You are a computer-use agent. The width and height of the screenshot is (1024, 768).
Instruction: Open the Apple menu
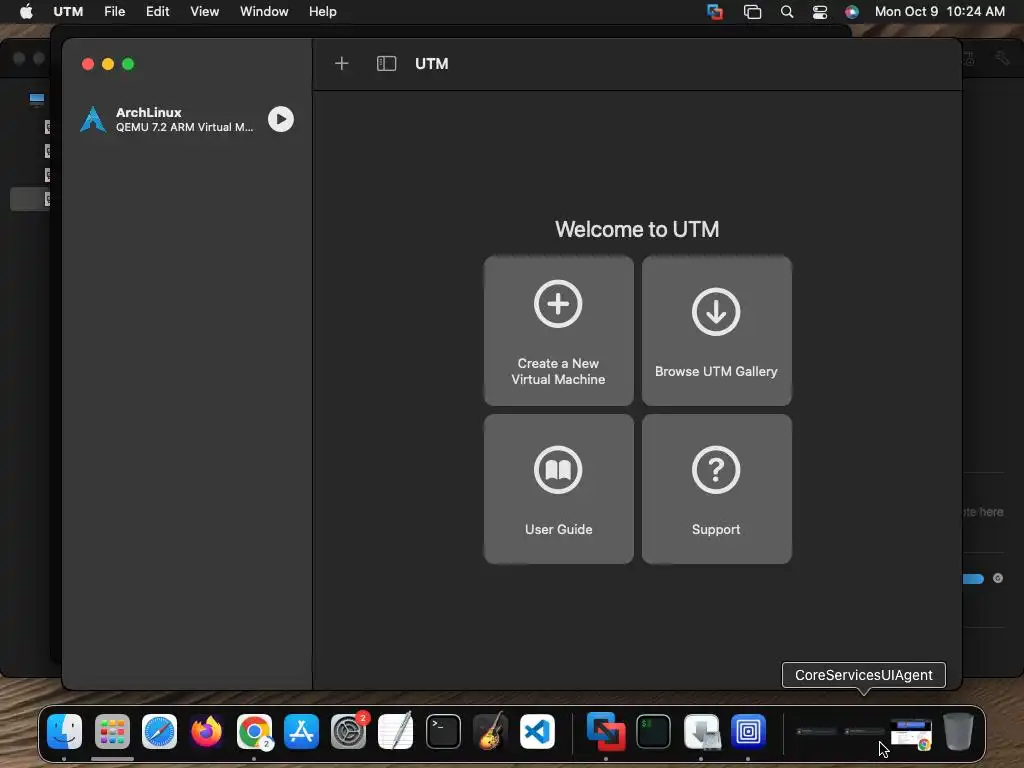coord(26,11)
